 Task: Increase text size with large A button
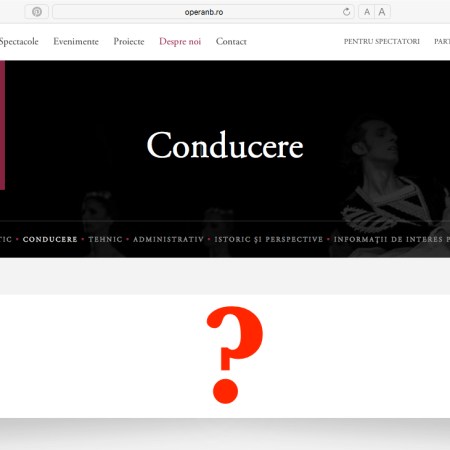point(382,12)
